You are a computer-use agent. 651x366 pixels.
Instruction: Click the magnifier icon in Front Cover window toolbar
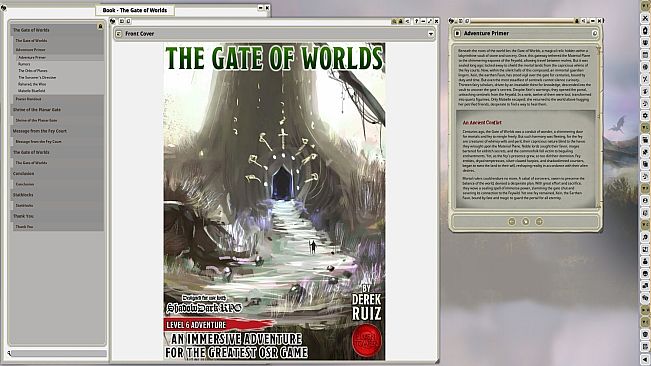click(x=394, y=21)
